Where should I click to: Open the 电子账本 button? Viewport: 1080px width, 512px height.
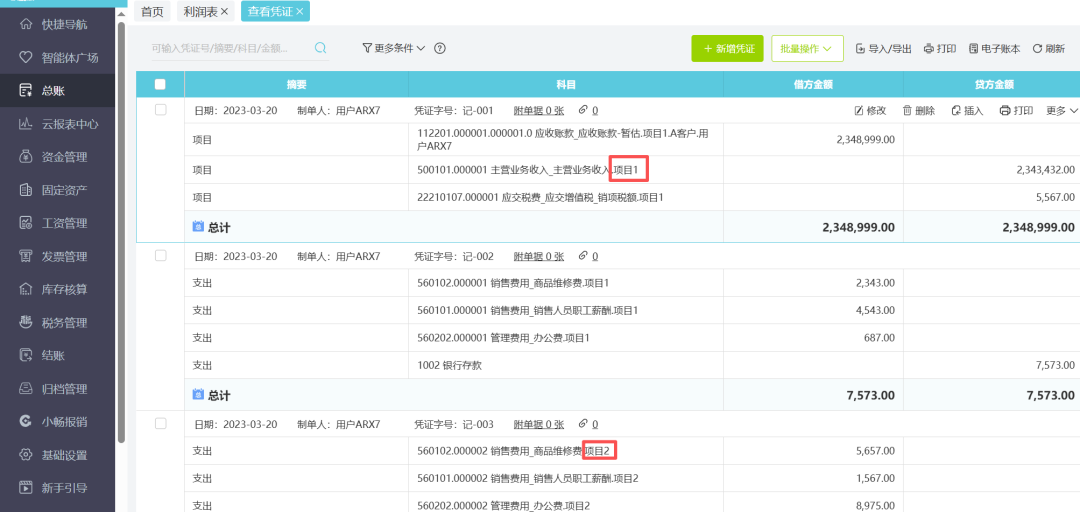click(995, 49)
